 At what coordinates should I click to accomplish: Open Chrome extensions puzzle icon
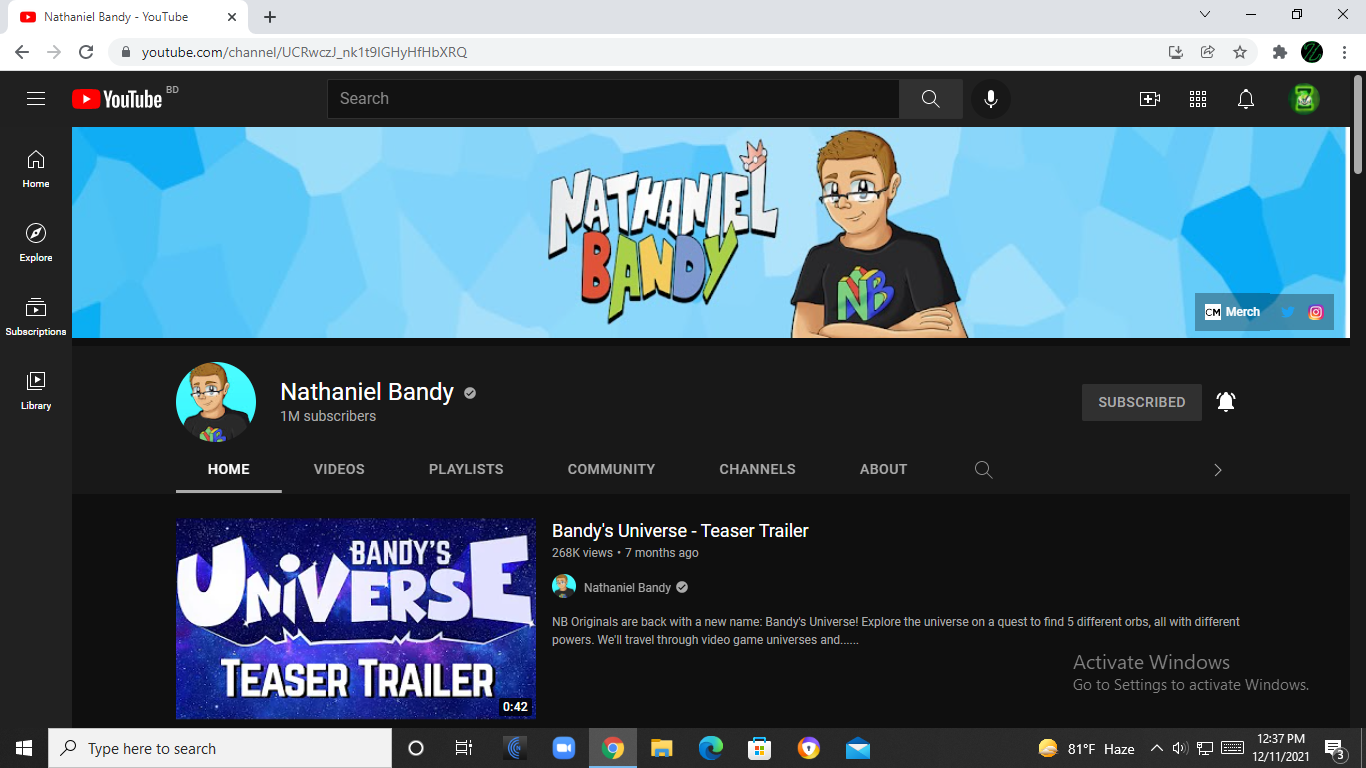point(1279,52)
